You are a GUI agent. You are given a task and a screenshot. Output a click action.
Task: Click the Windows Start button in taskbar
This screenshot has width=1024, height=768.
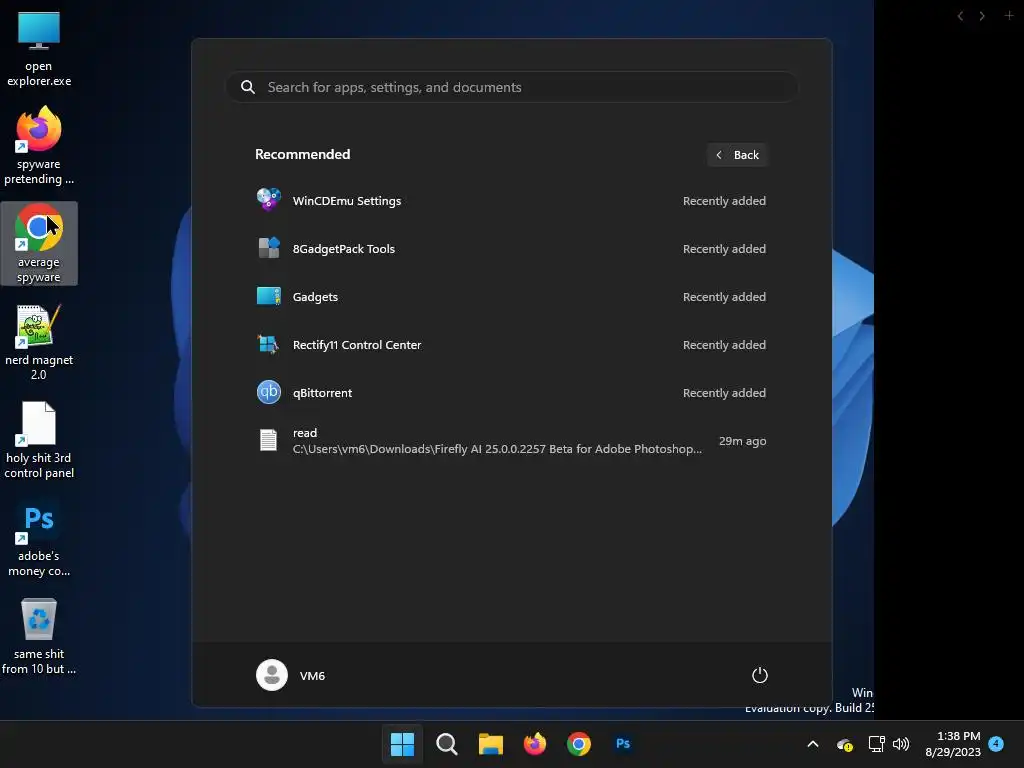402,743
